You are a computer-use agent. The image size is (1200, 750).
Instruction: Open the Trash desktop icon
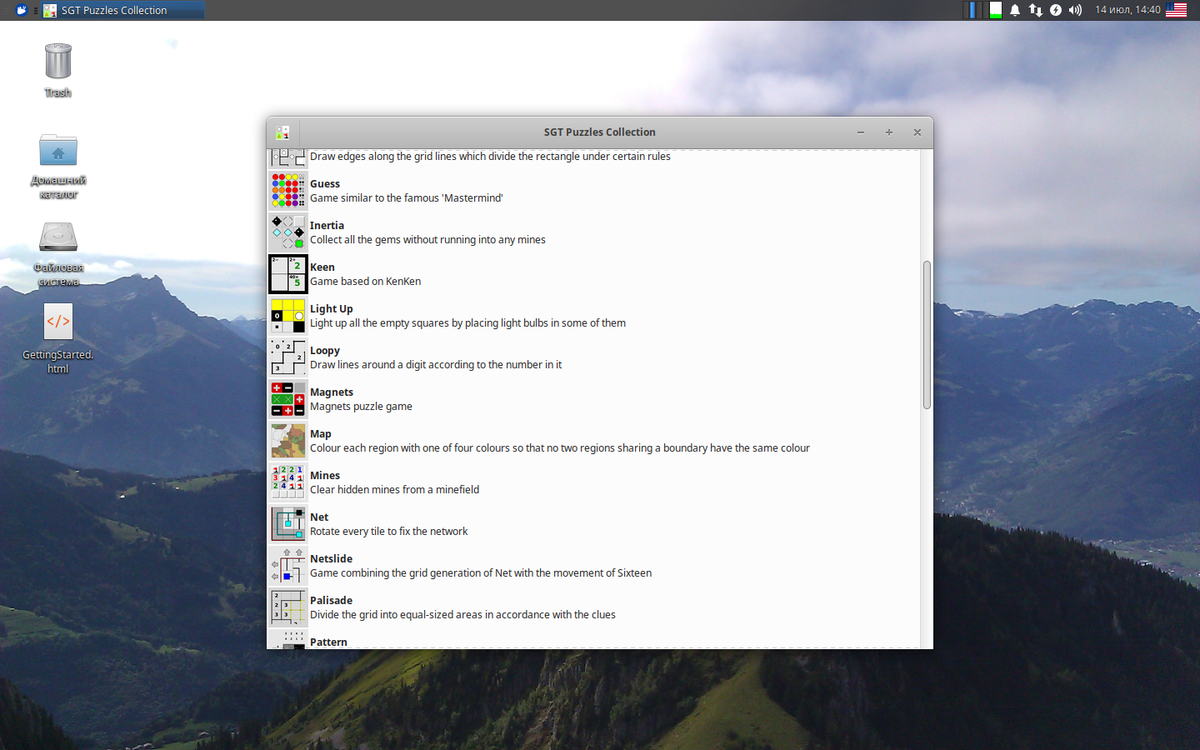click(x=58, y=61)
